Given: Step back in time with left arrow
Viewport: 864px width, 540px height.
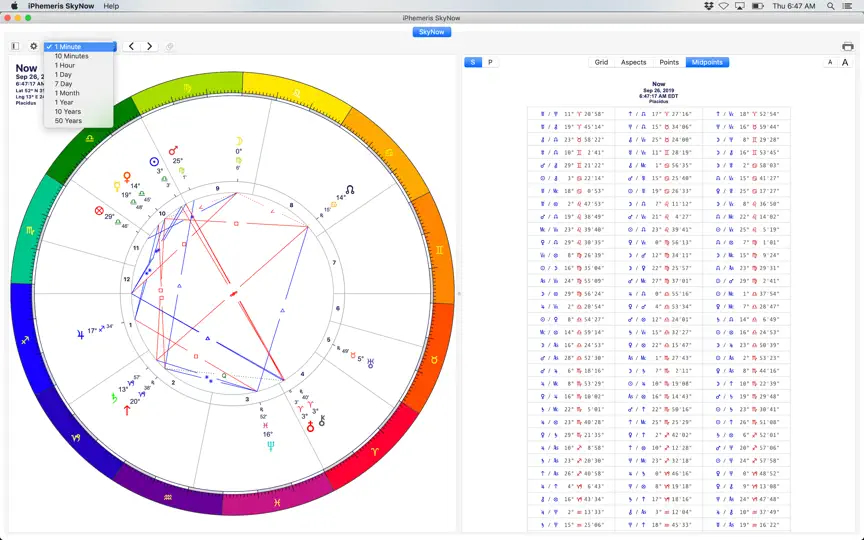Looking at the screenshot, I should click(x=131, y=46).
